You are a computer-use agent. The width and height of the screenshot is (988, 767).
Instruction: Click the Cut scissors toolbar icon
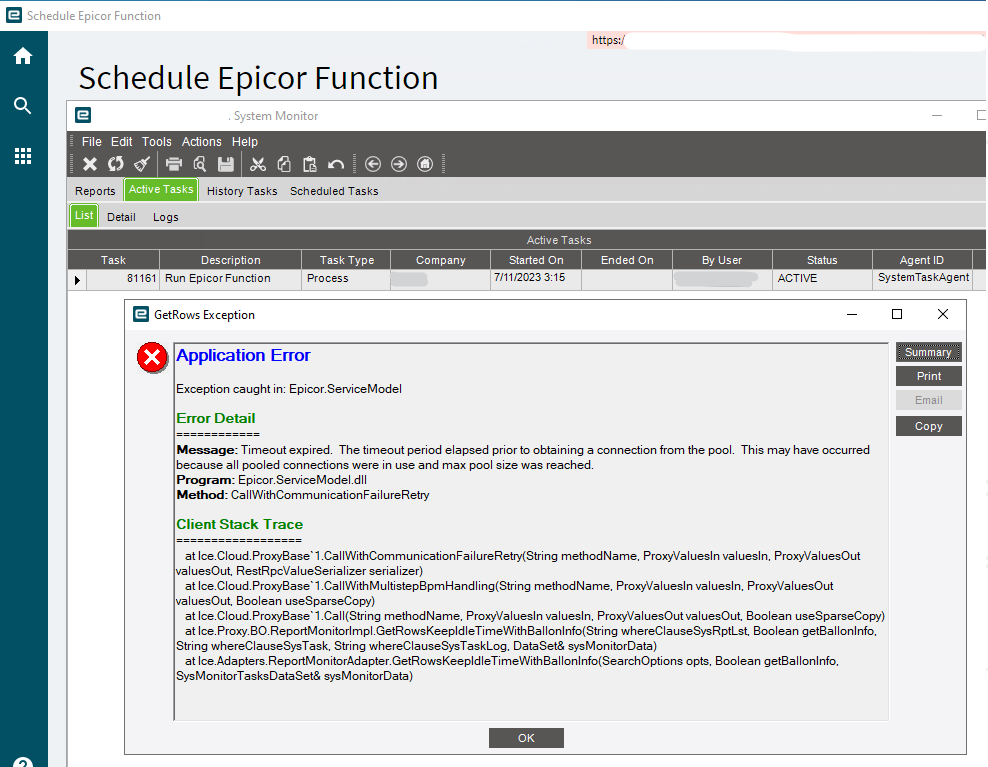point(258,164)
